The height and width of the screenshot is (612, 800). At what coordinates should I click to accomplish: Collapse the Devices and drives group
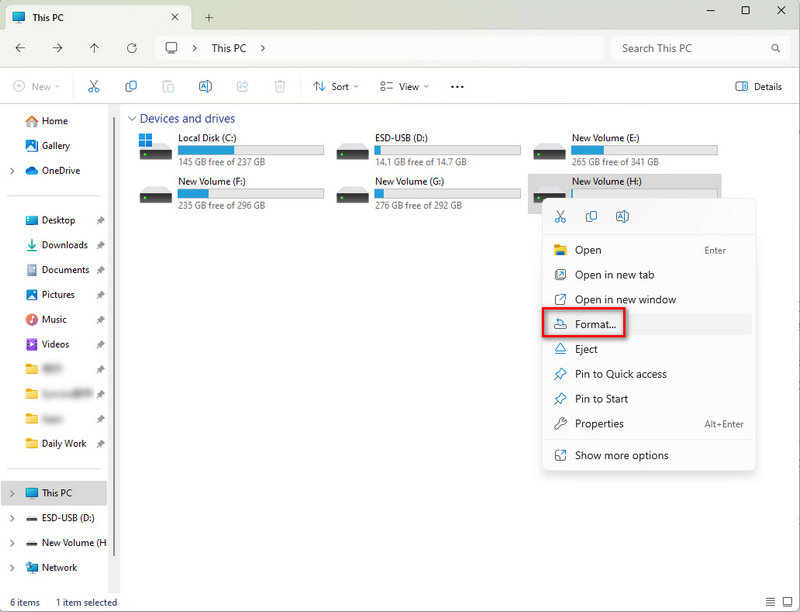coord(132,119)
